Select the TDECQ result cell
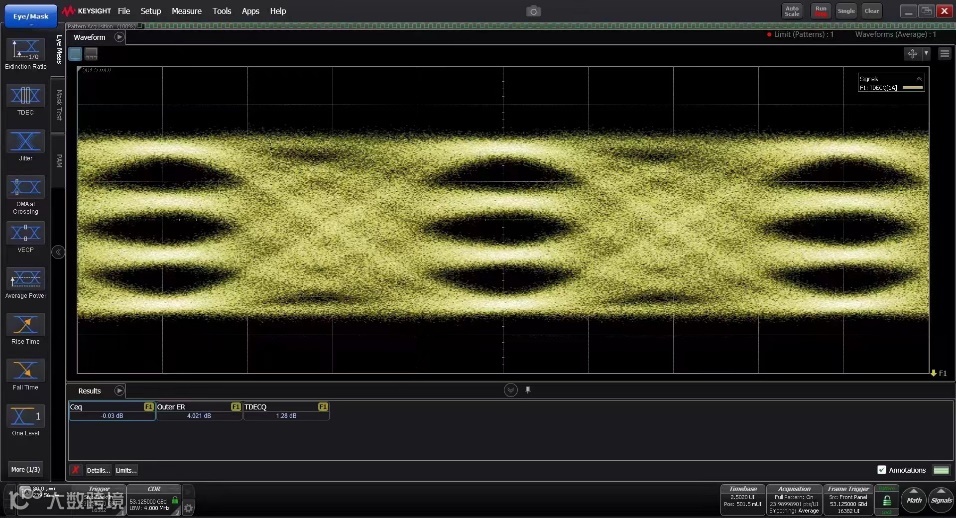 (287, 411)
